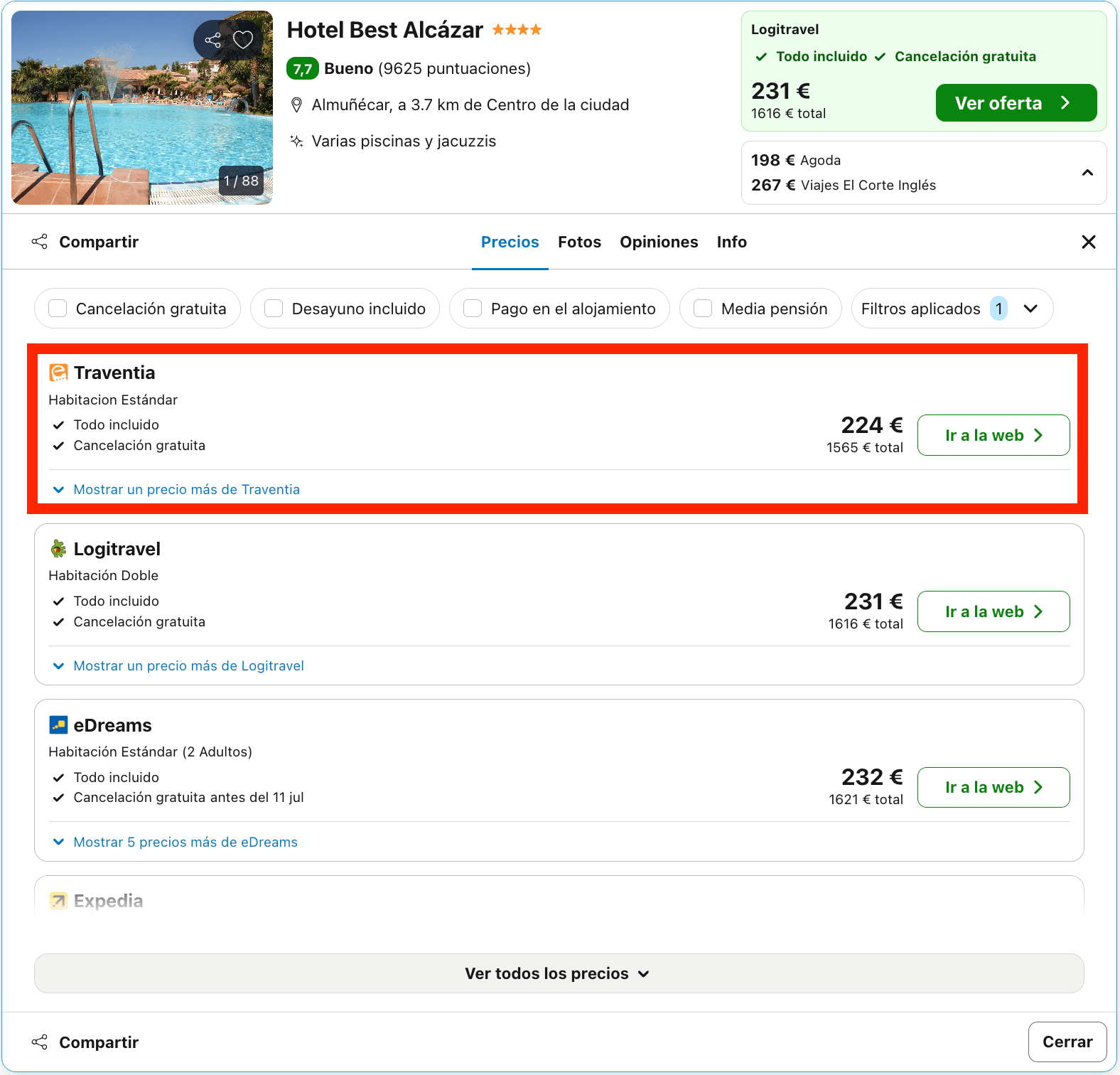Check Pago en el alojamiento filter
The height and width of the screenshot is (1075, 1120).
(473, 309)
